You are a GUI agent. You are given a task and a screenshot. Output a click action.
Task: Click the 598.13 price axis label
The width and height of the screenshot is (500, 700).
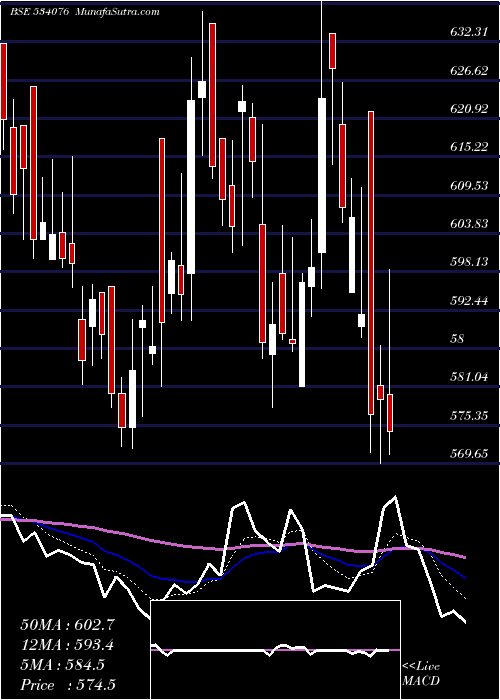[x=469, y=262]
